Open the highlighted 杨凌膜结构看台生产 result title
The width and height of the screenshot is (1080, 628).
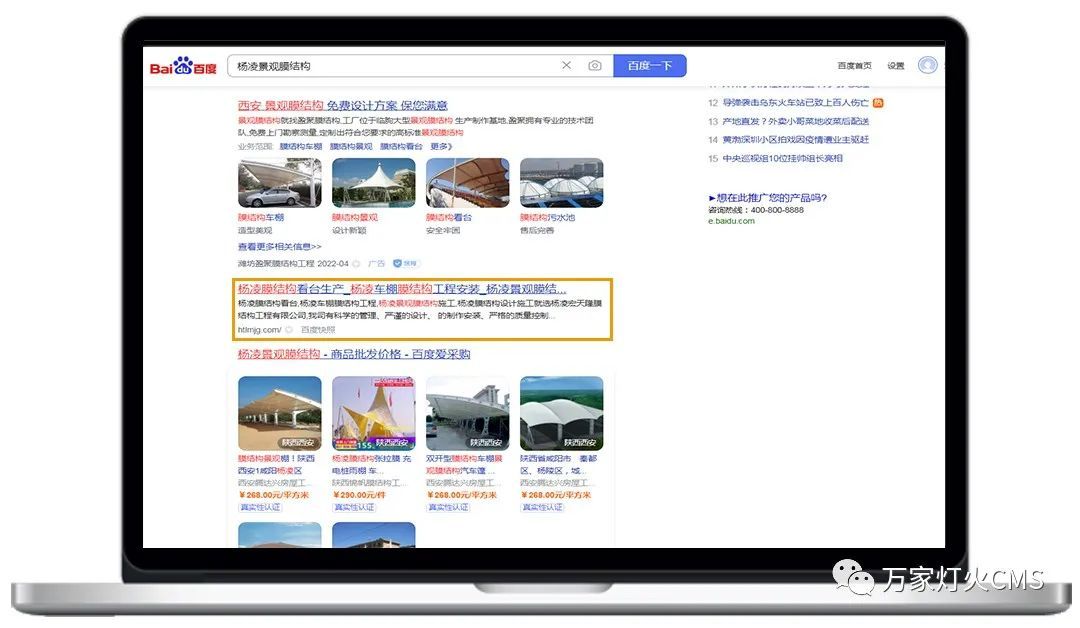pyautogui.click(x=401, y=288)
